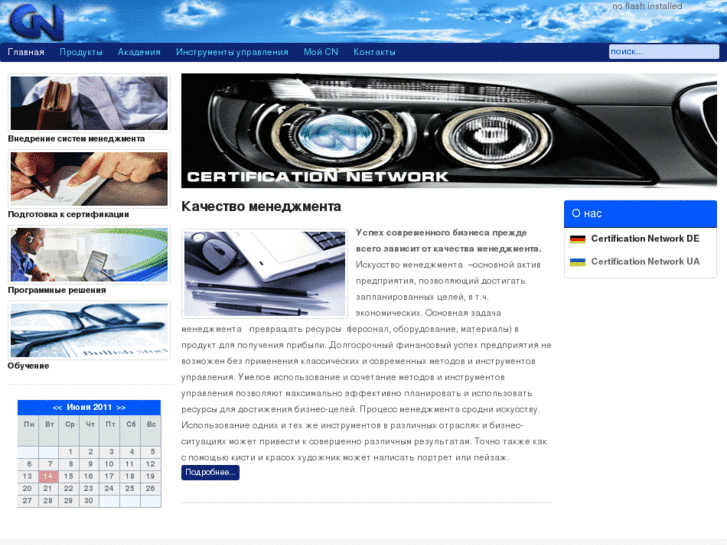Open the Академия menu item

tap(139, 52)
